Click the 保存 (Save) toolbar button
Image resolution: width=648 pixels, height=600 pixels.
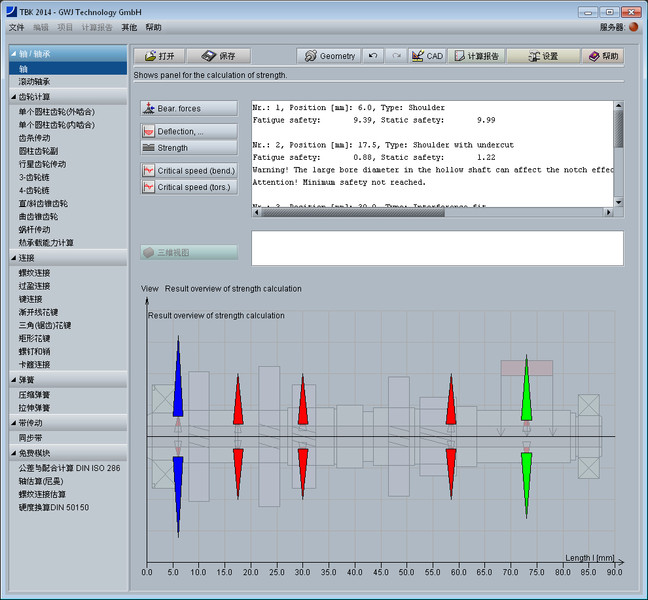point(218,56)
